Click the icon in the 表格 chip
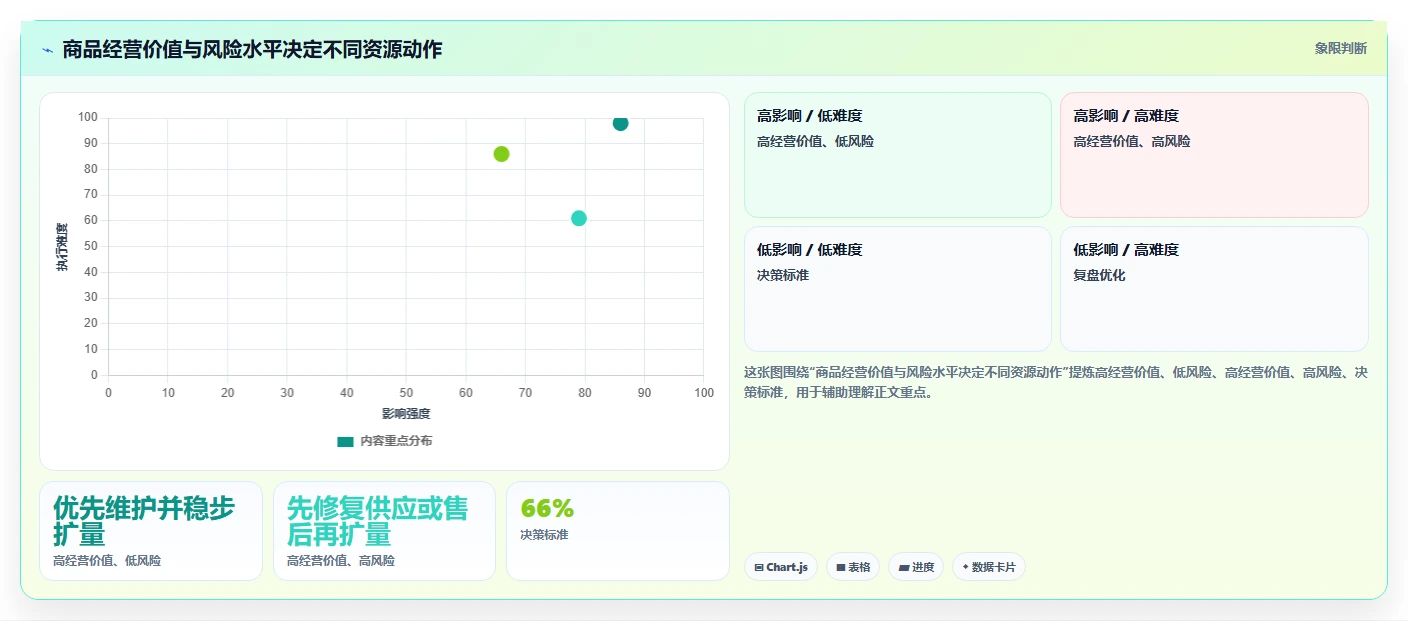This screenshot has height=621, width=1408. click(841, 568)
